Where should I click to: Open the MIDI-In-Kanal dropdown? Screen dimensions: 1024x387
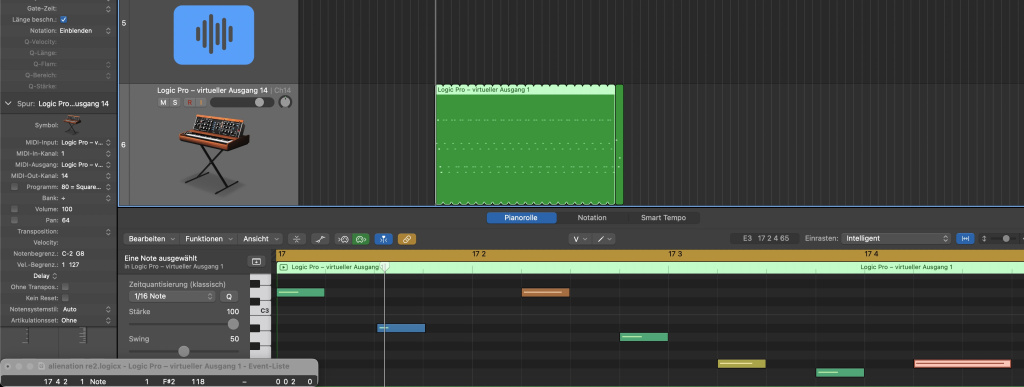point(86,153)
